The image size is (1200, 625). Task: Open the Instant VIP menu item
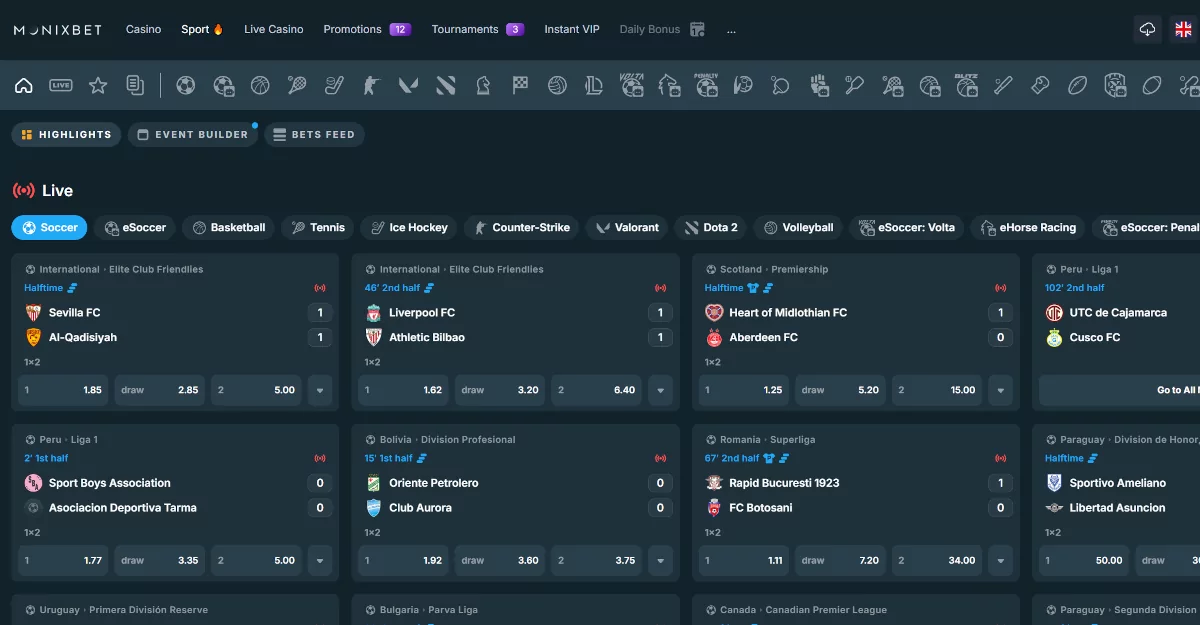point(572,29)
